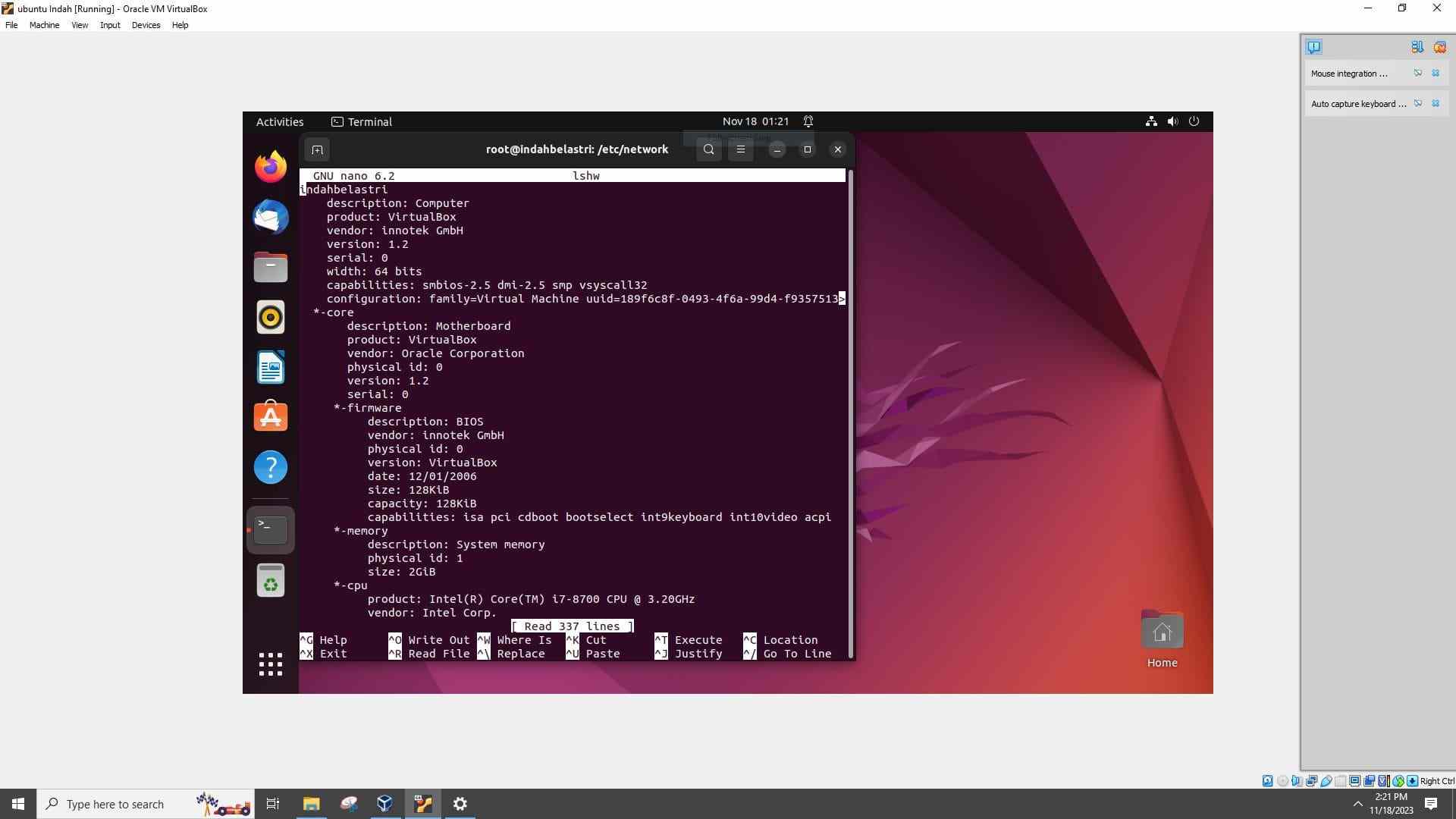Open the notification bell in top bar
Screen dimensions: 1456x819
click(x=808, y=121)
